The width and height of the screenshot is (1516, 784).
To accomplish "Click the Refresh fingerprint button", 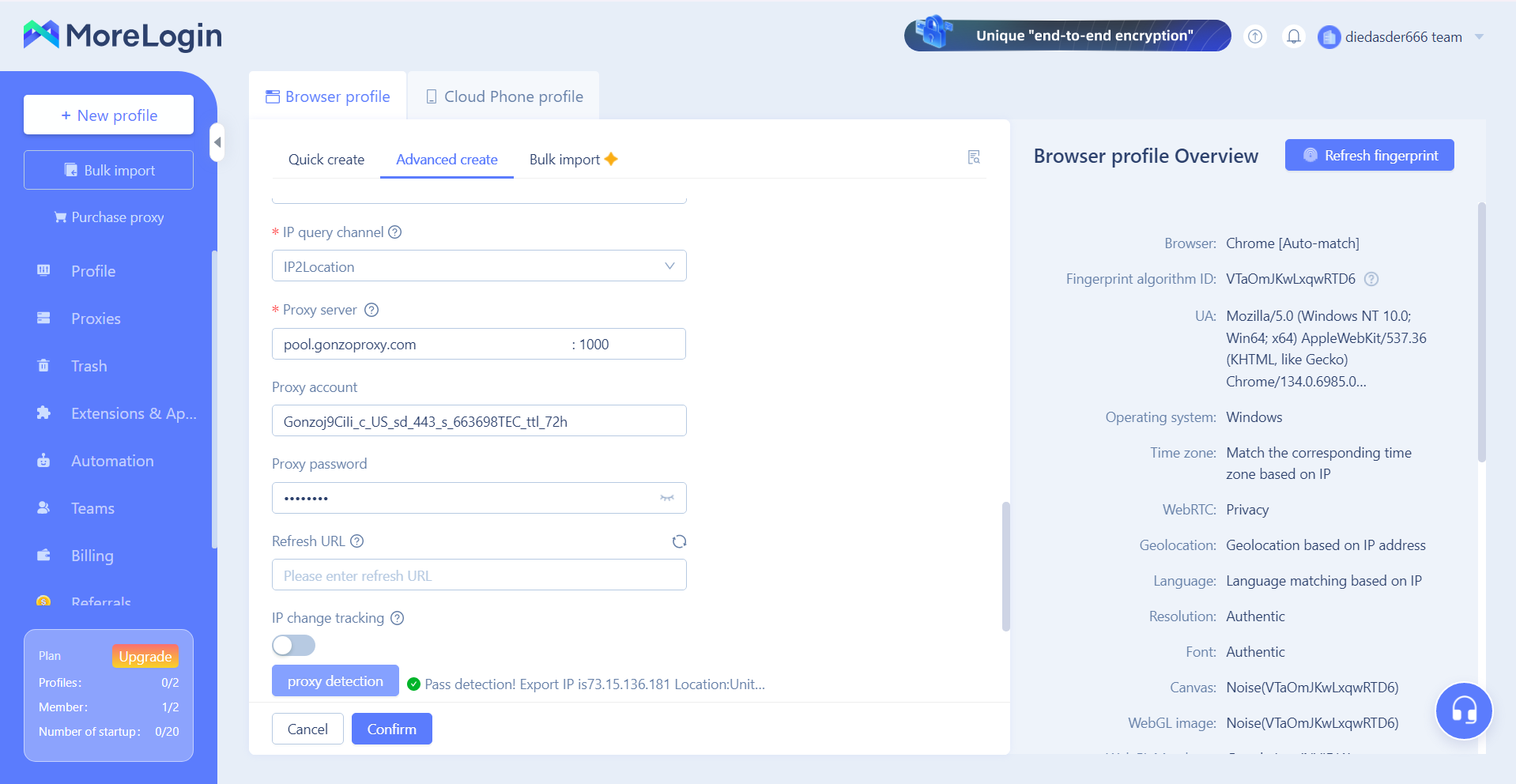I will pyautogui.click(x=1369, y=156).
